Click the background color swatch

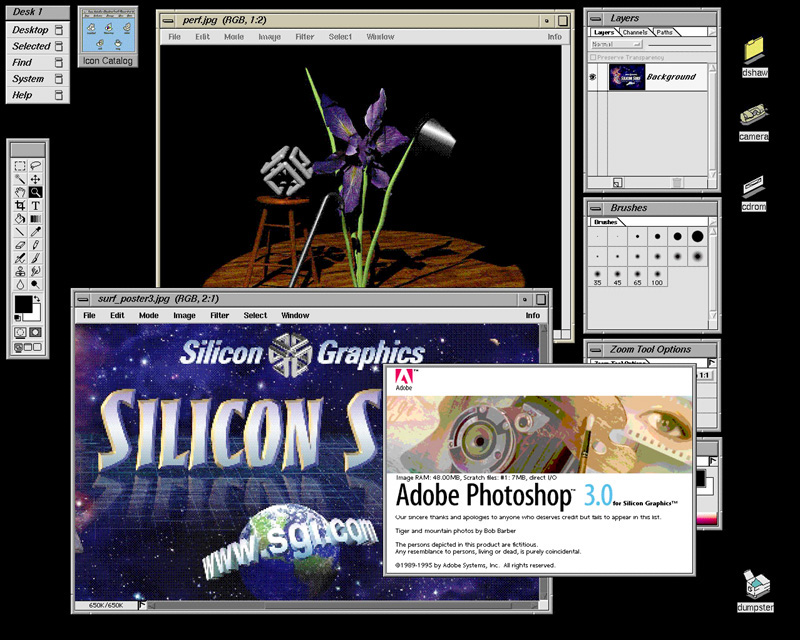[34, 314]
